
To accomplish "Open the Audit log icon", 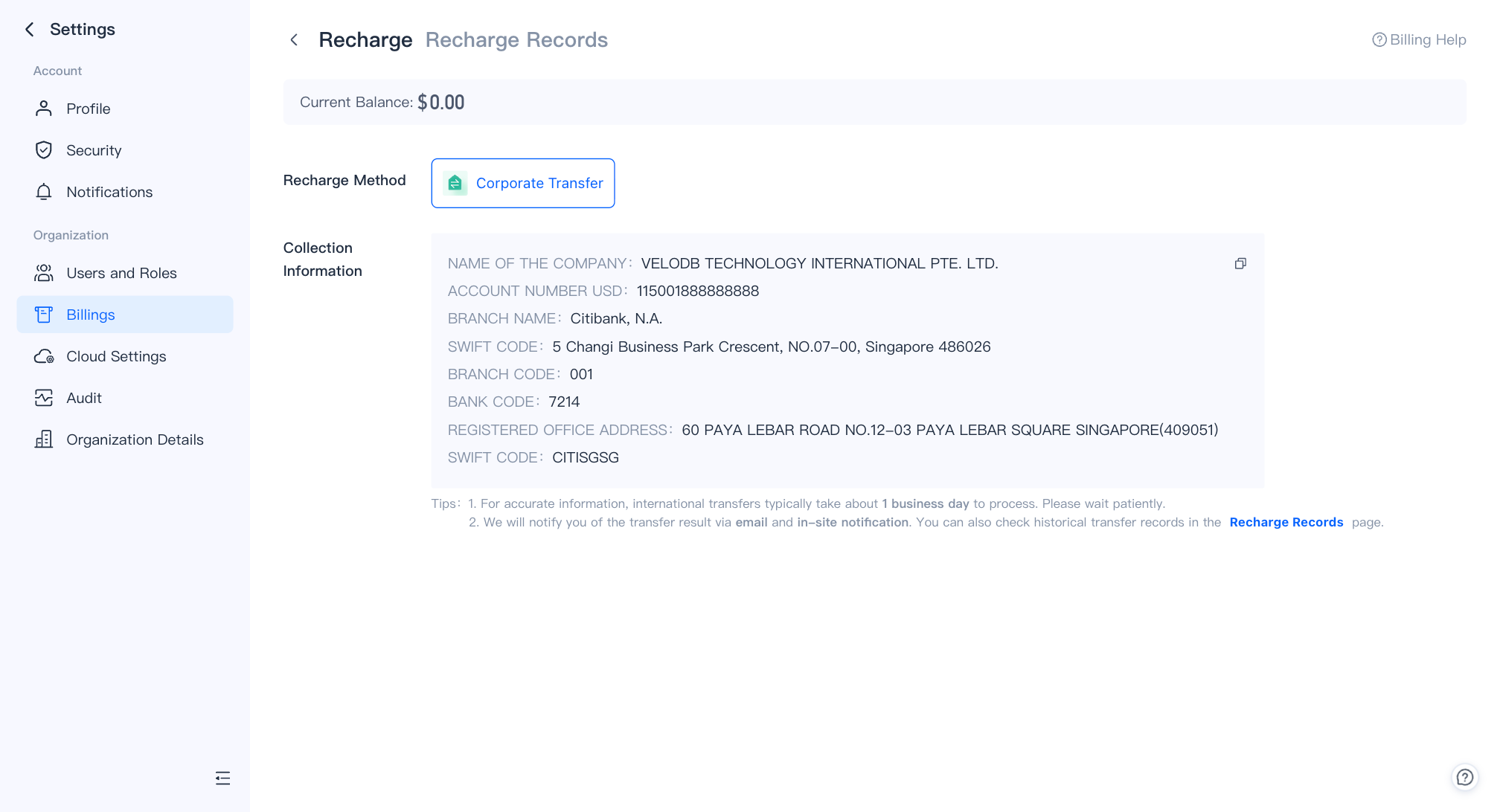I will point(43,398).
